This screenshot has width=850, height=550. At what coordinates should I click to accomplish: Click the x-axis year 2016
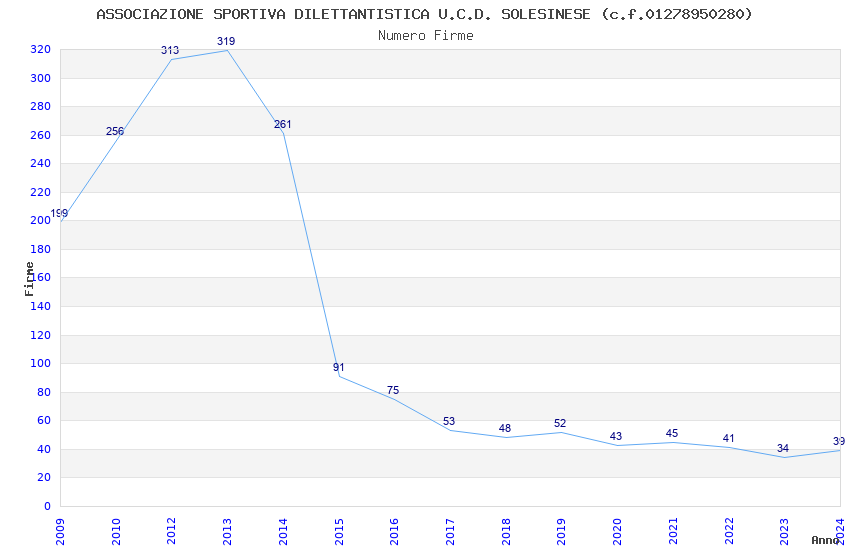tap(394, 532)
